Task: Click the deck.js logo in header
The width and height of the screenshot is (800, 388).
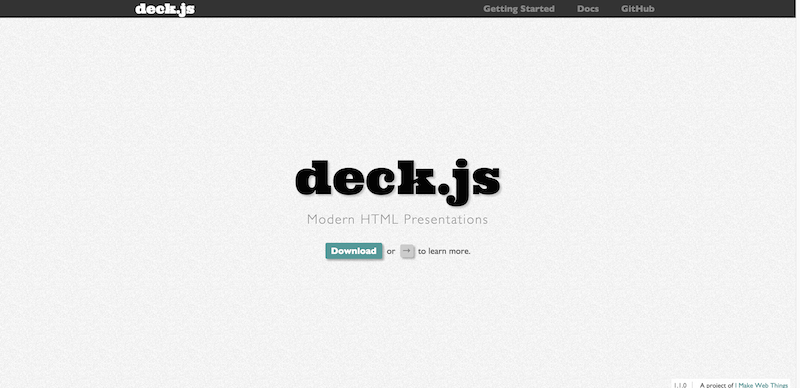Action: pyautogui.click(x=165, y=9)
